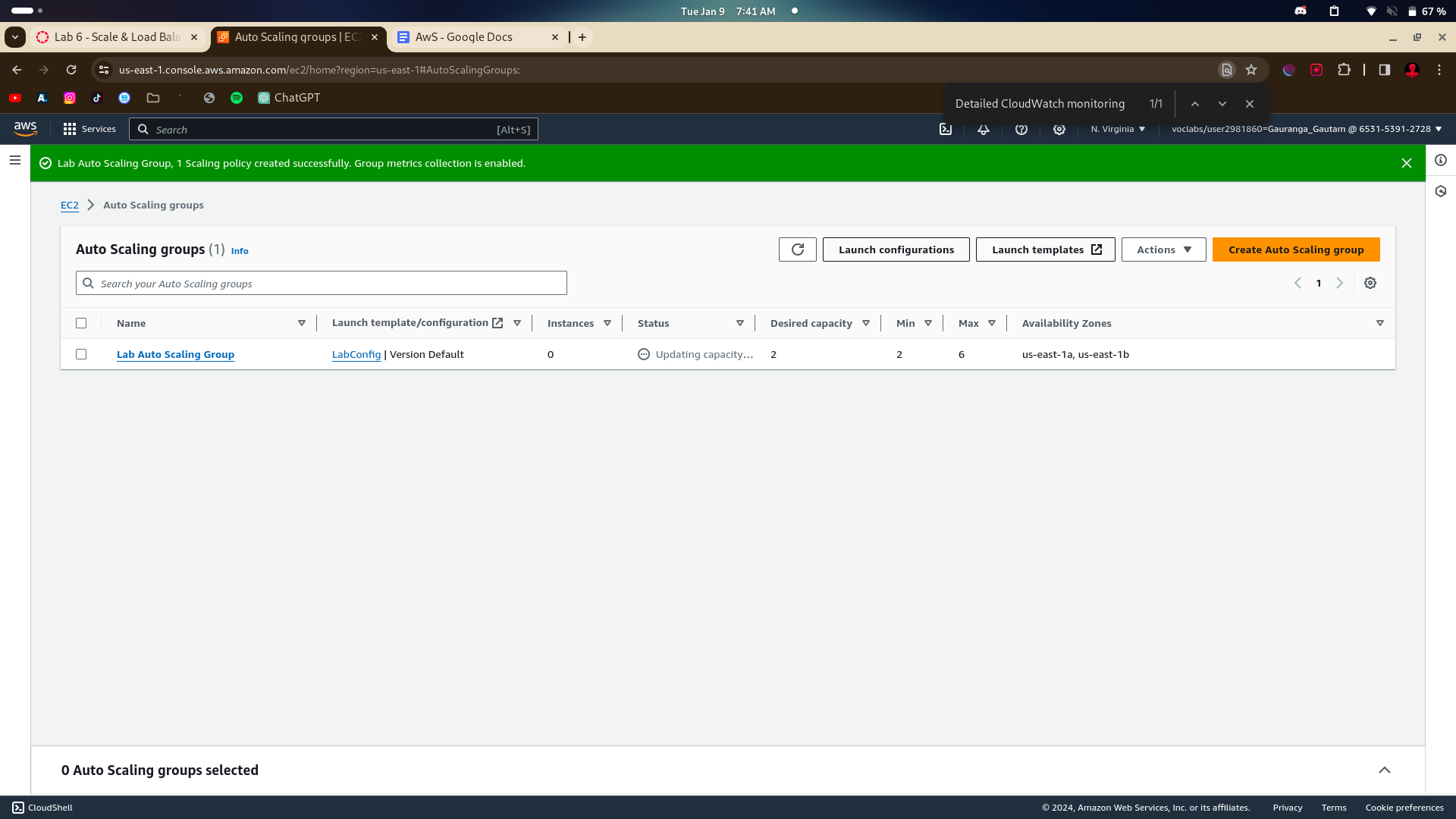The image size is (1456, 819).
Task: Select the Lab Auto Scaling Group checkbox
Action: (x=81, y=354)
